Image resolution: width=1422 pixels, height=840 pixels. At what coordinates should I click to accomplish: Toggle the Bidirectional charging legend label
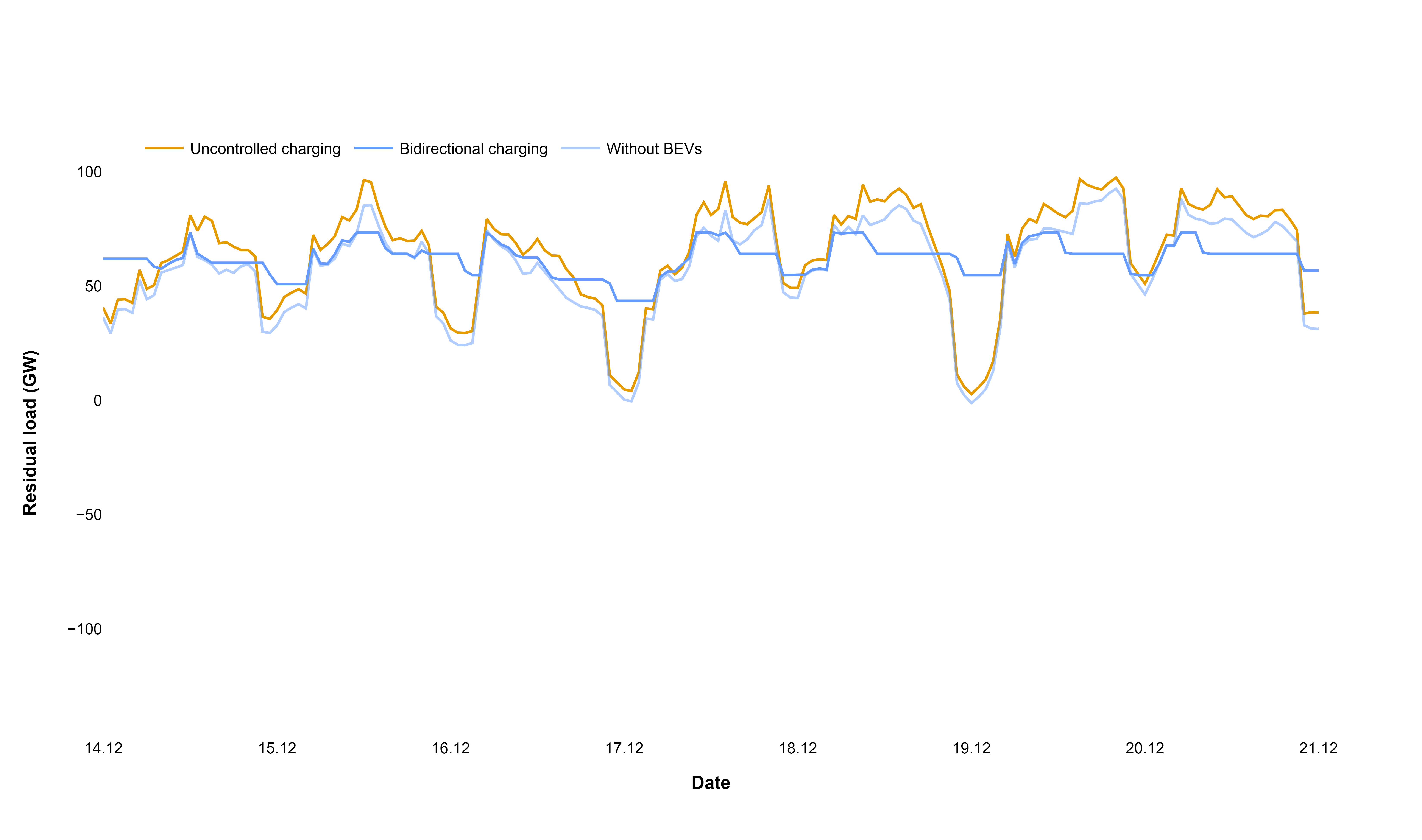coord(473,149)
